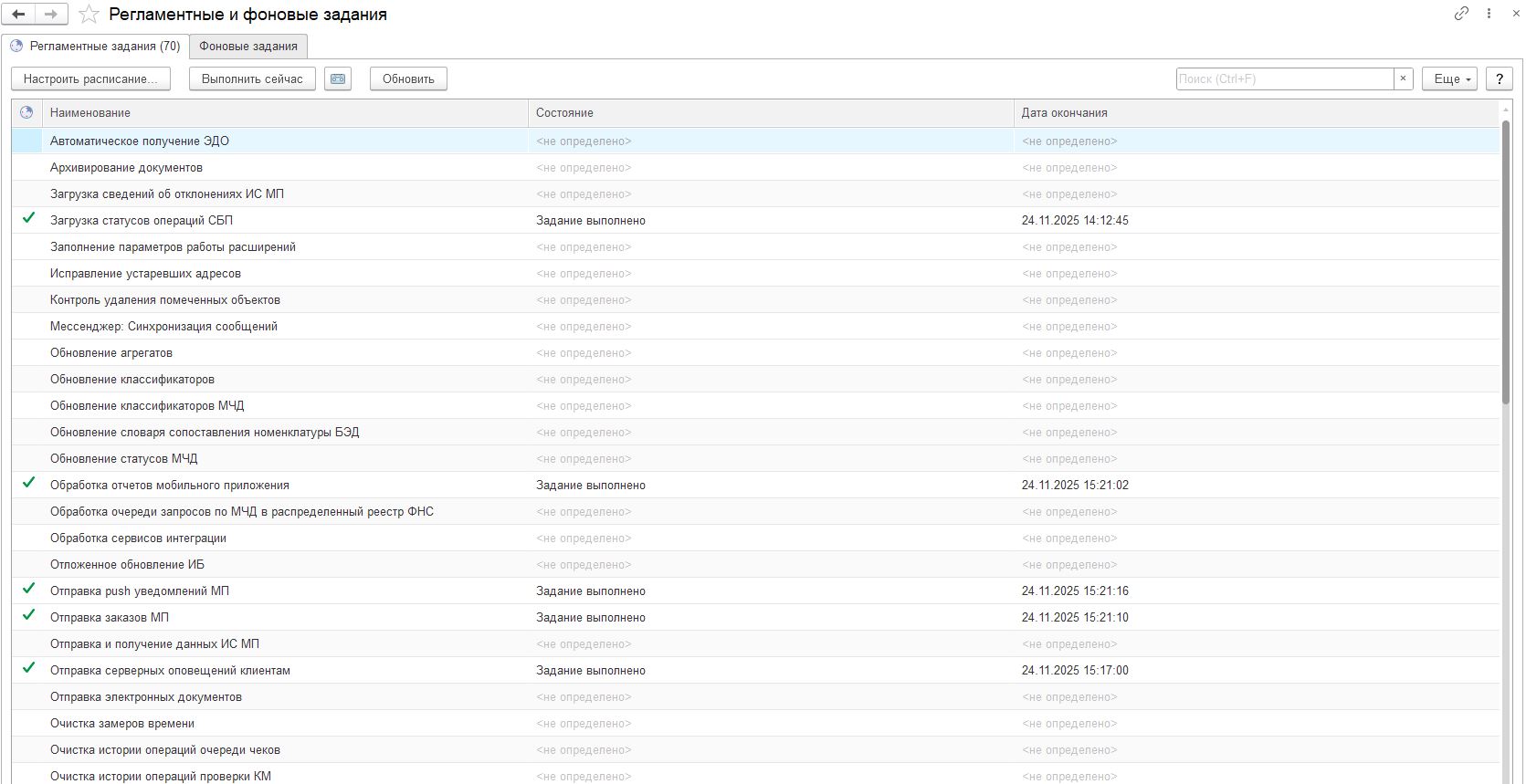
Task: Click the status icon column header
Action: (26, 113)
